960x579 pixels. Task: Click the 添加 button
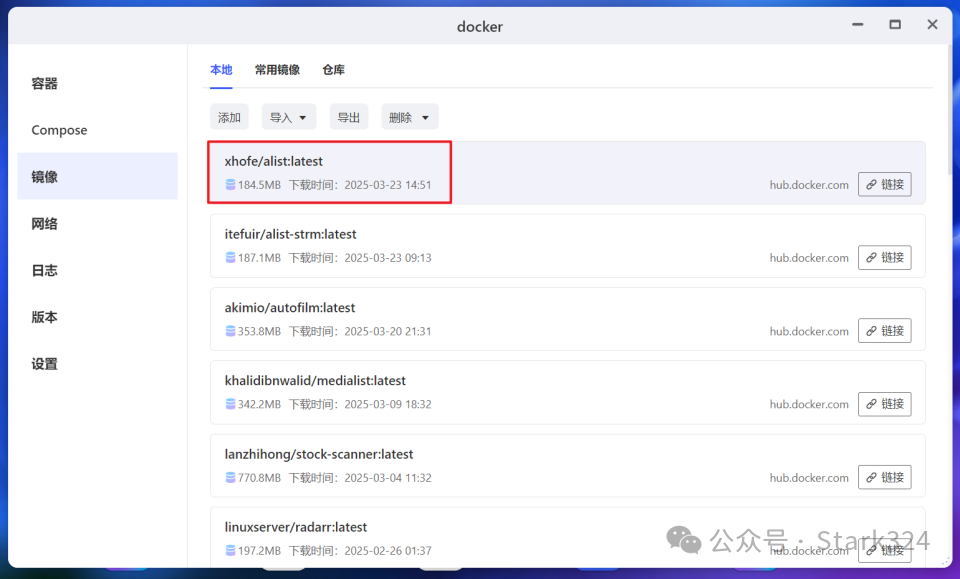[229, 117]
